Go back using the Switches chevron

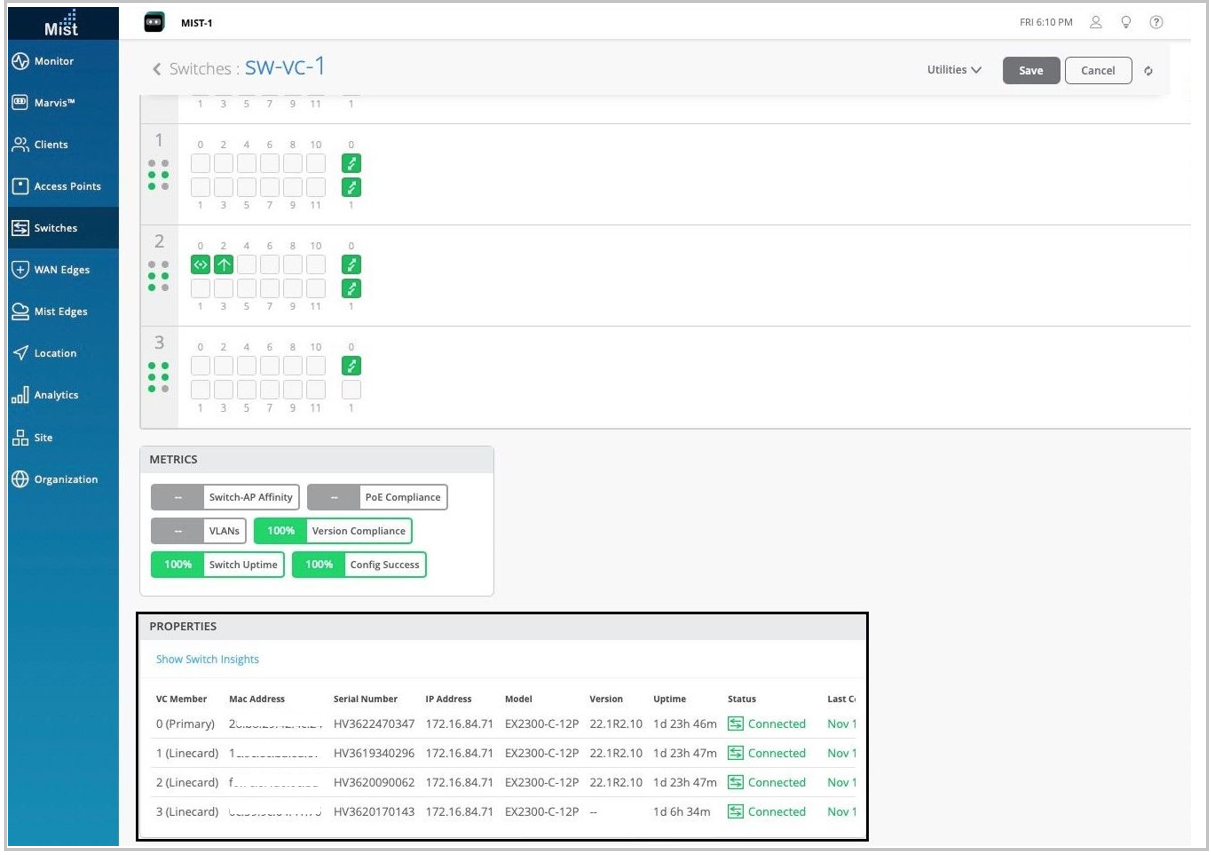point(156,69)
